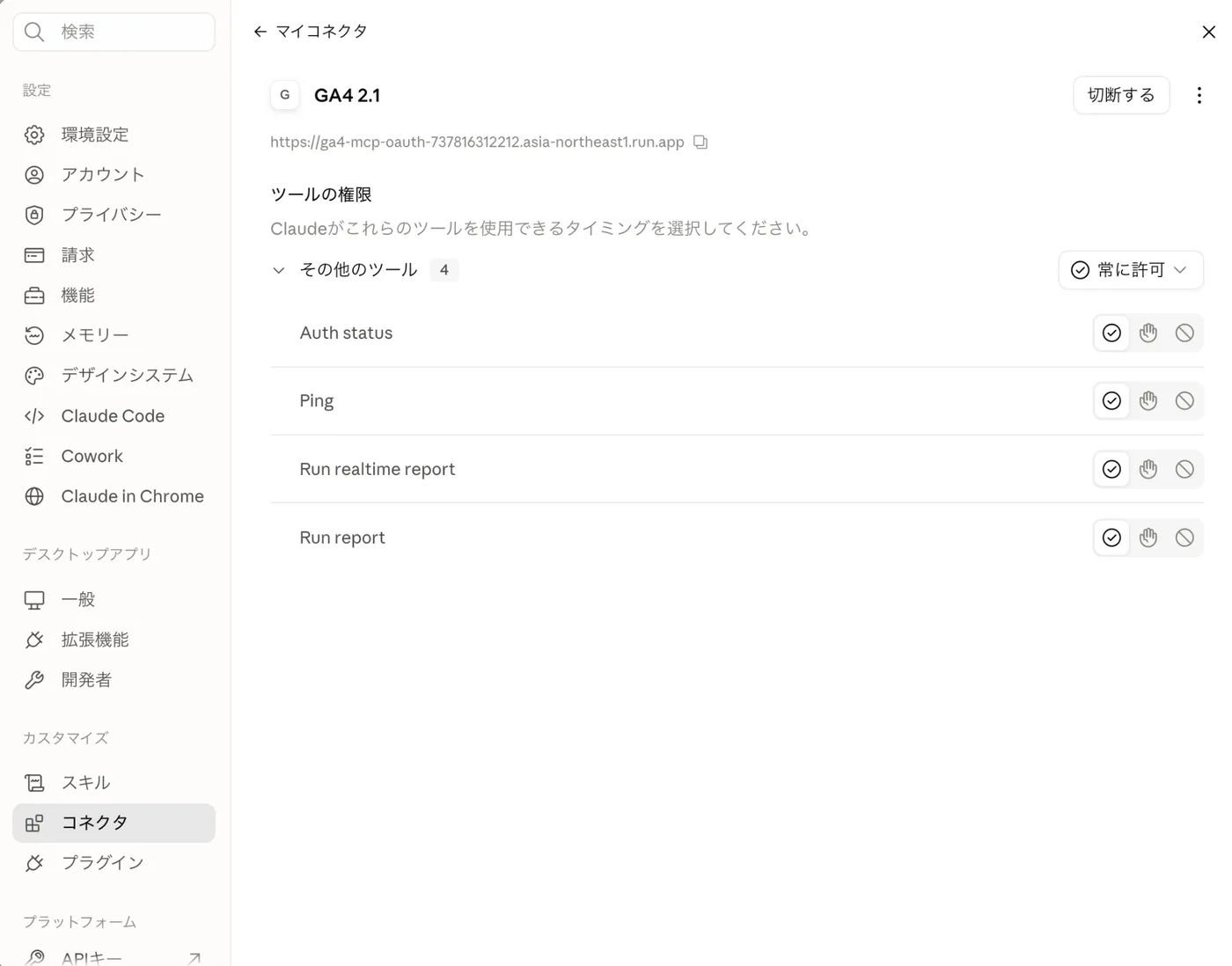Open アカウント settings

pos(114,174)
